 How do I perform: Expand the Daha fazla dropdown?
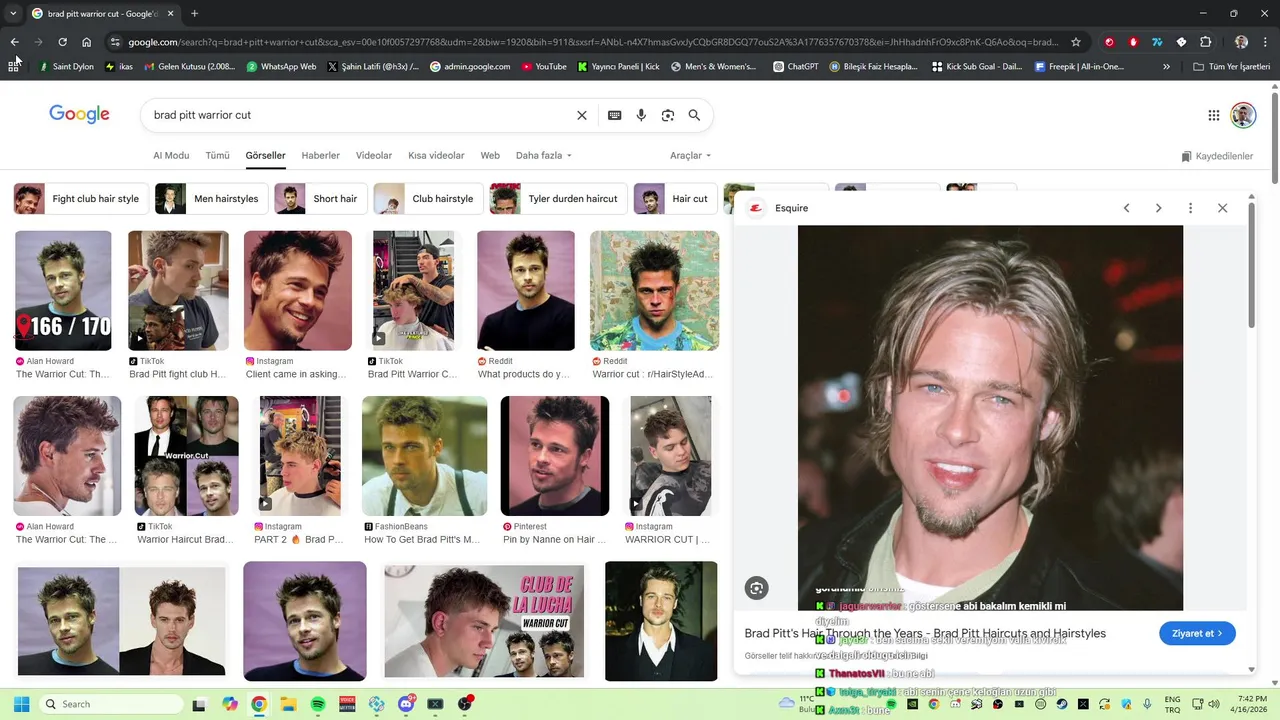(544, 156)
